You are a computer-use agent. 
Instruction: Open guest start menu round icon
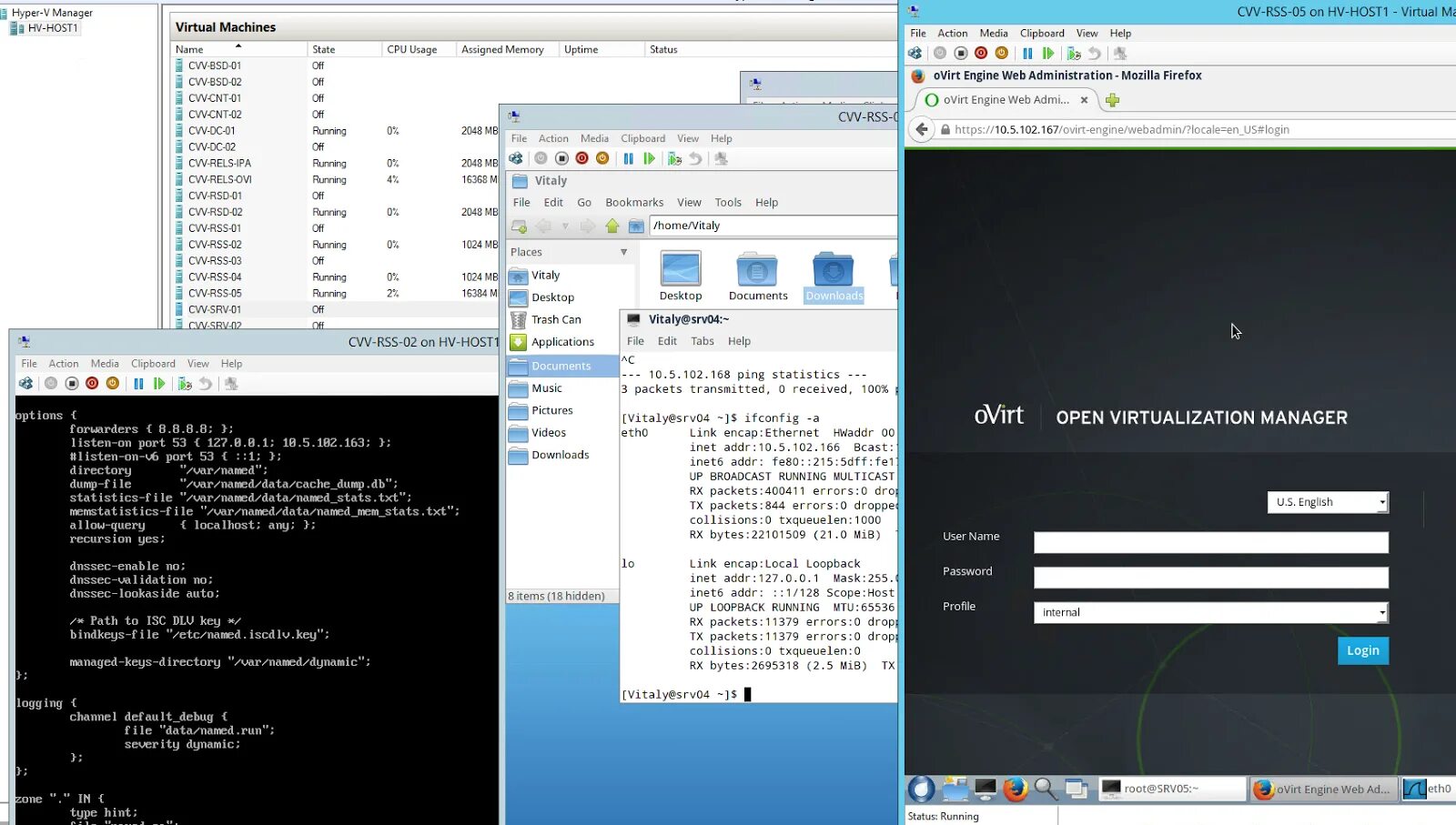click(x=922, y=789)
